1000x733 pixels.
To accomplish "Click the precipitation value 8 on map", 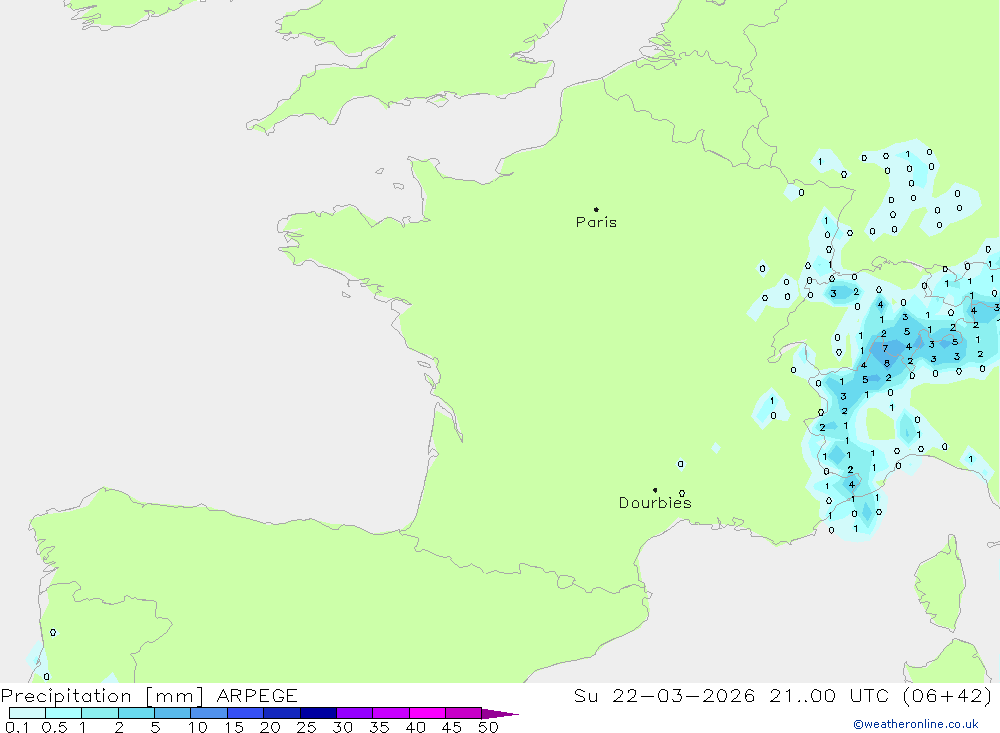I will [x=886, y=363].
